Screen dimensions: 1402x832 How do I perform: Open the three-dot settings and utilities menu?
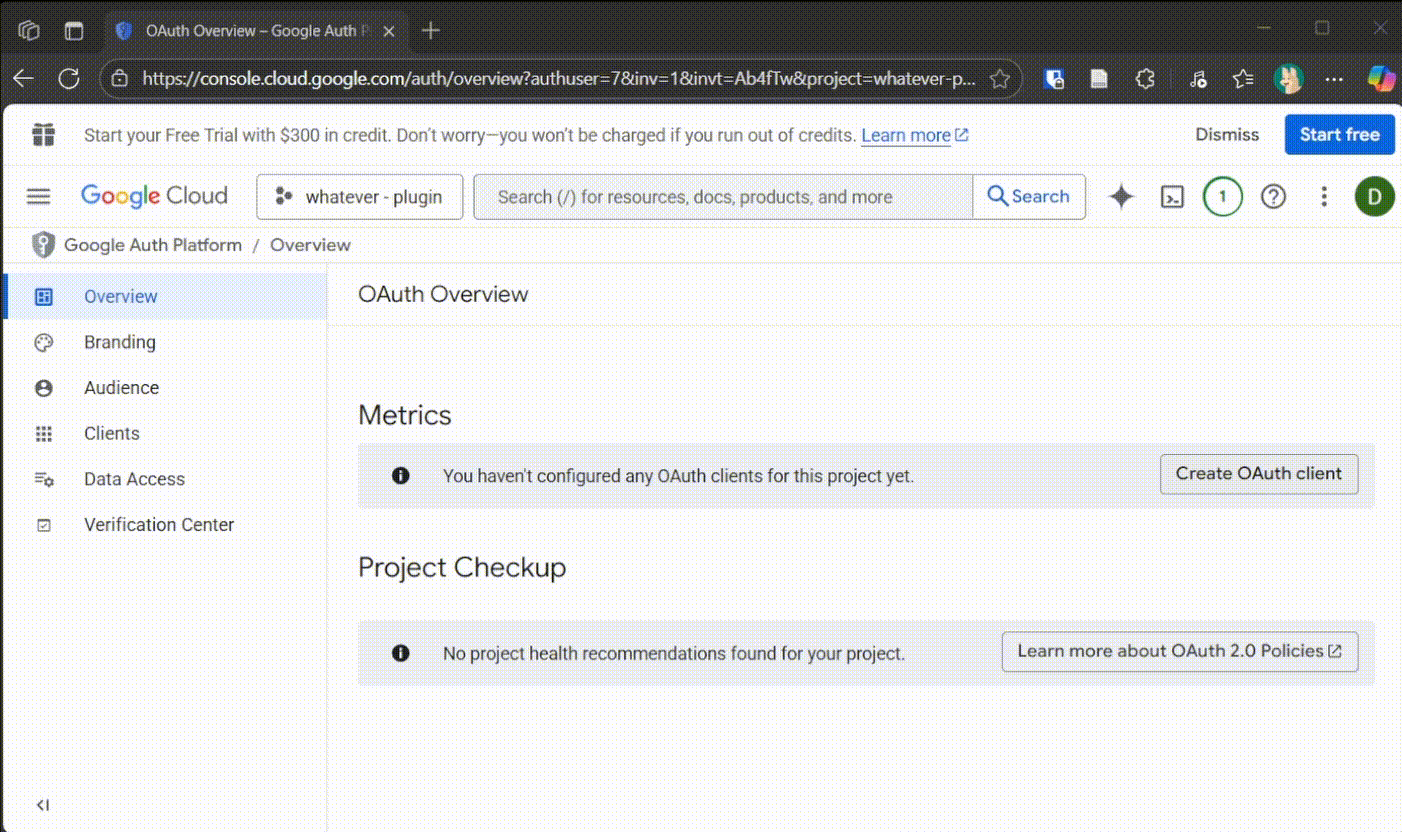(1324, 197)
